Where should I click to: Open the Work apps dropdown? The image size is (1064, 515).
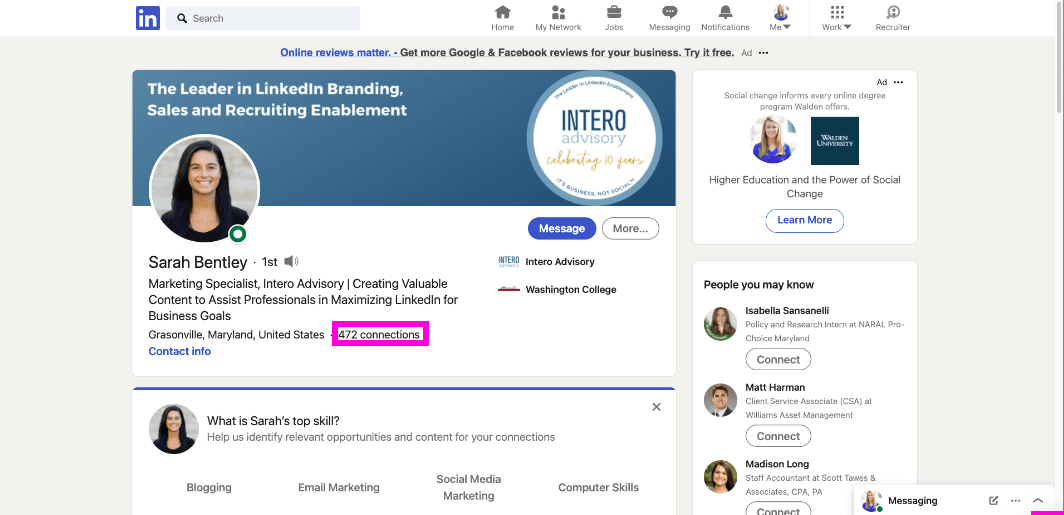point(837,18)
